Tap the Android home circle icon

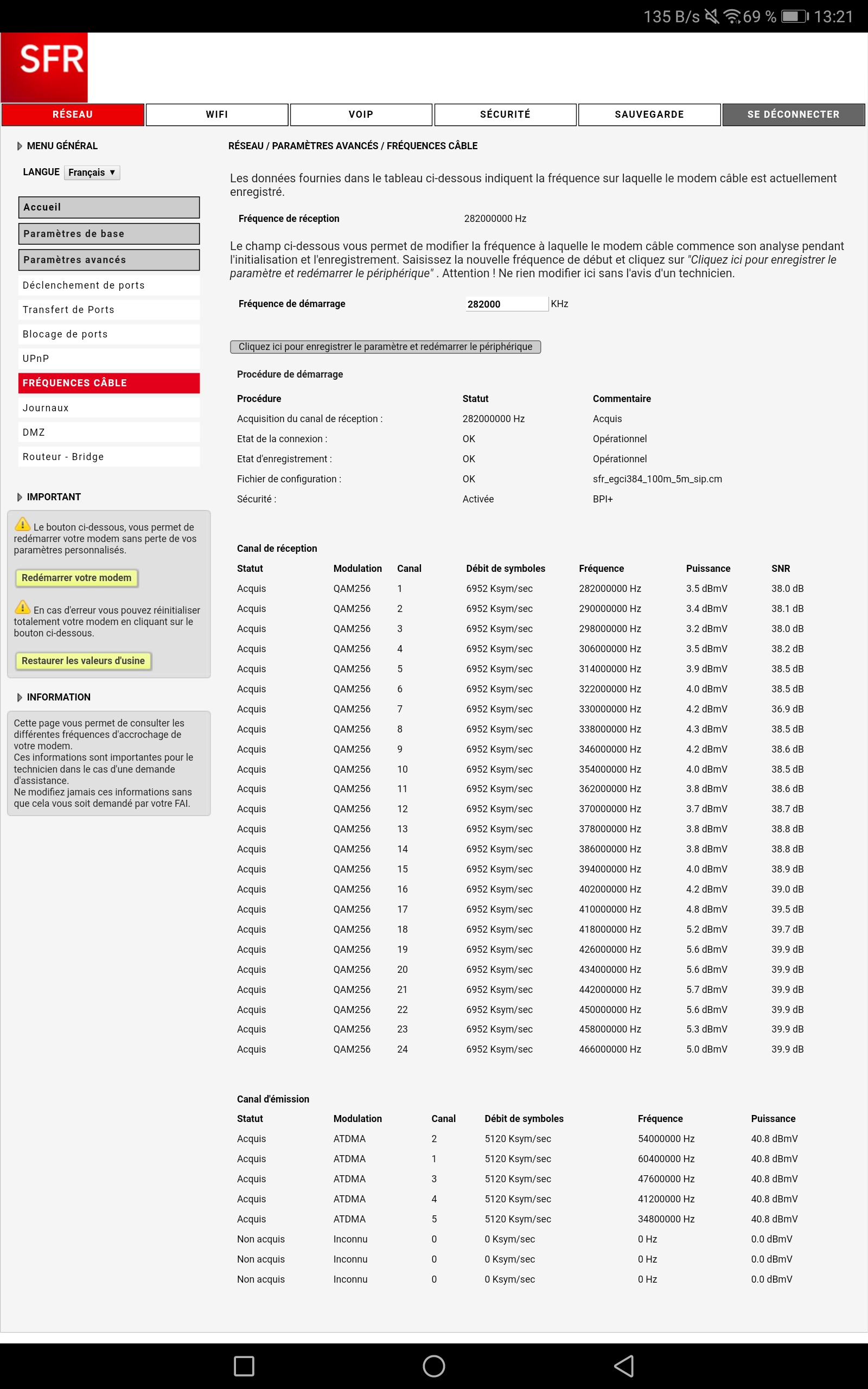(433, 1366)
